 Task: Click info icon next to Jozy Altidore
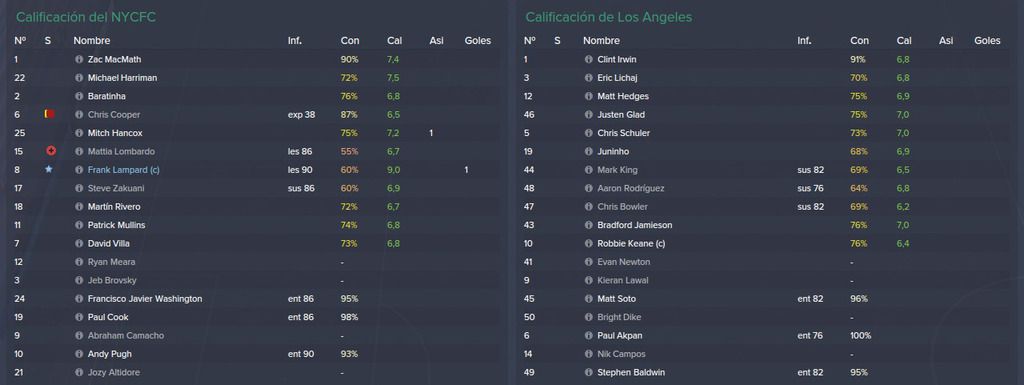pos(79,373)
